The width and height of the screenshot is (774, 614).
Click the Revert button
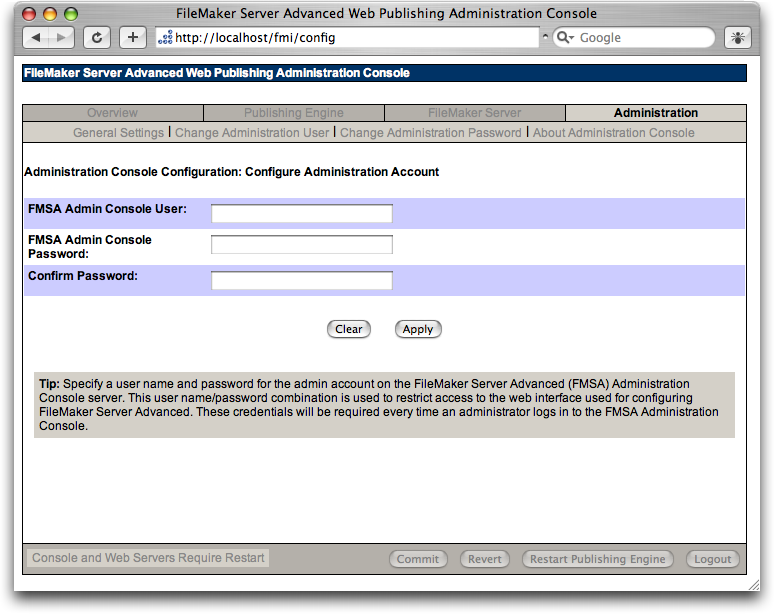484,559
